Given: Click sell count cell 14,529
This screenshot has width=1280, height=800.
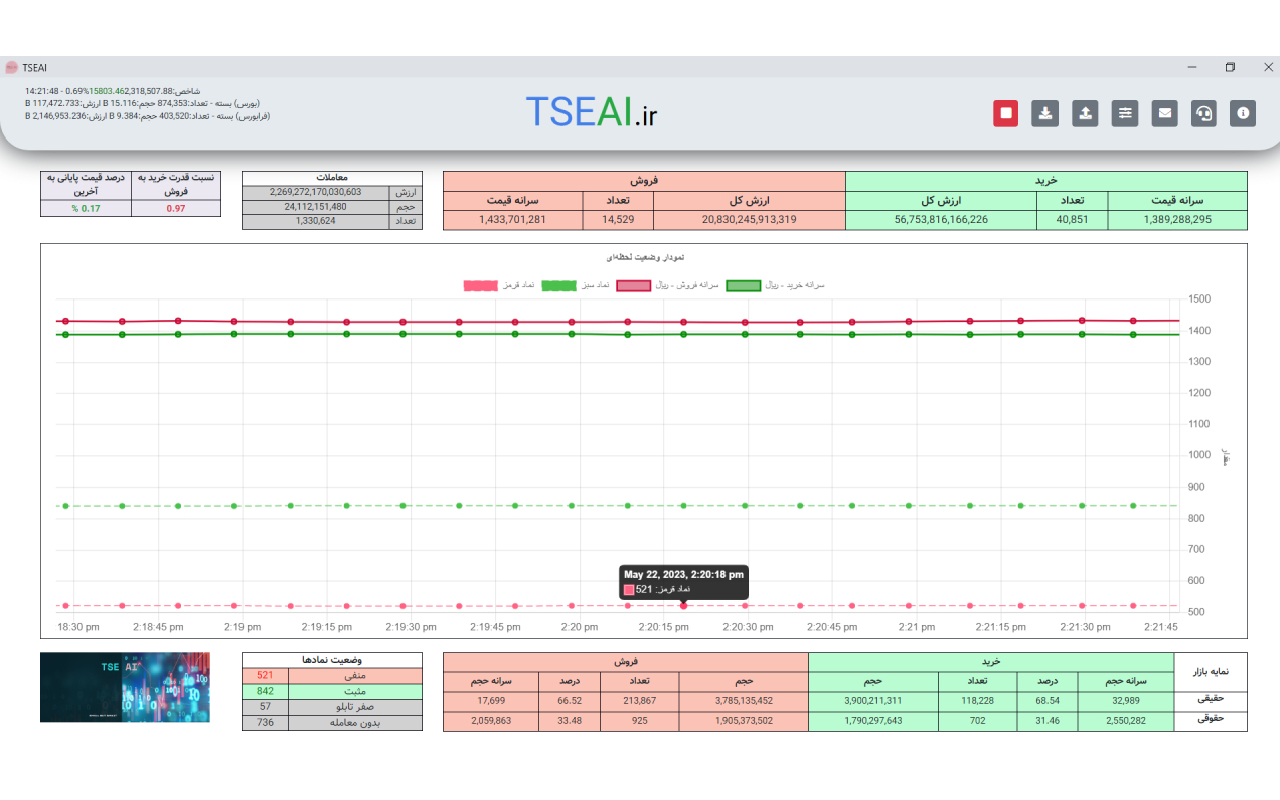Looking at the screenshot, I should coord(618,220).
